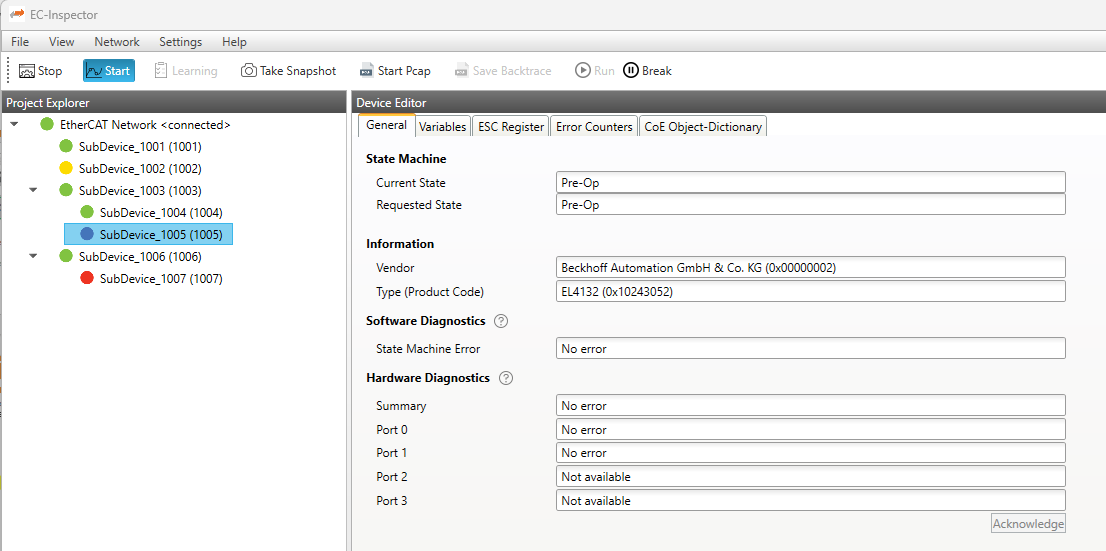Click the red status dot of SubDevice_1007
This screenshot has height=551, width=1106.
[x=87, y=278]
